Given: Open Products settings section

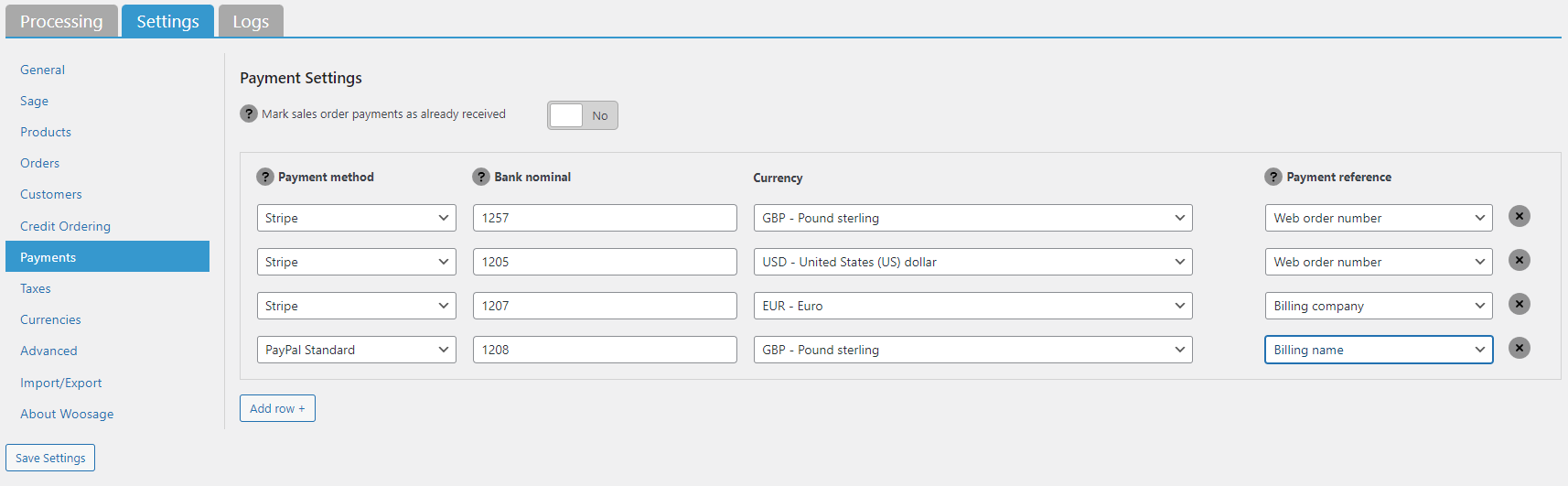Looking at the screenshot, I should click(107, 132).
